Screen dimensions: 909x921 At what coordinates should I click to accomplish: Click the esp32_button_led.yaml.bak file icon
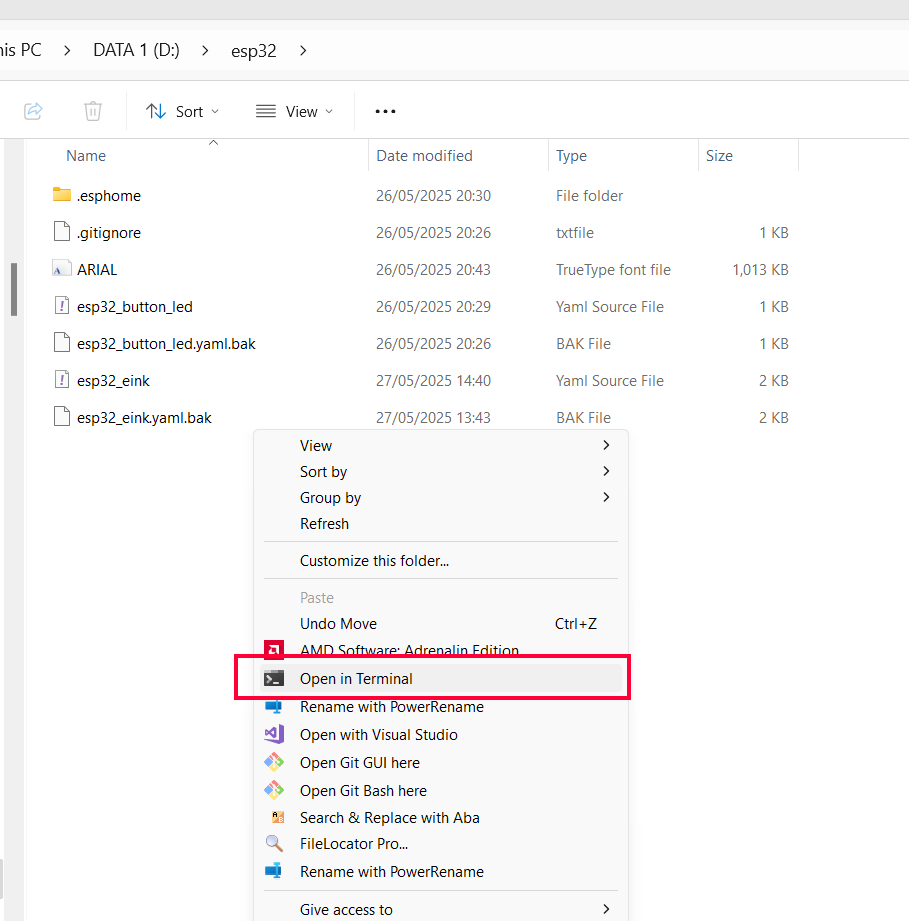(x=62, y=342)
